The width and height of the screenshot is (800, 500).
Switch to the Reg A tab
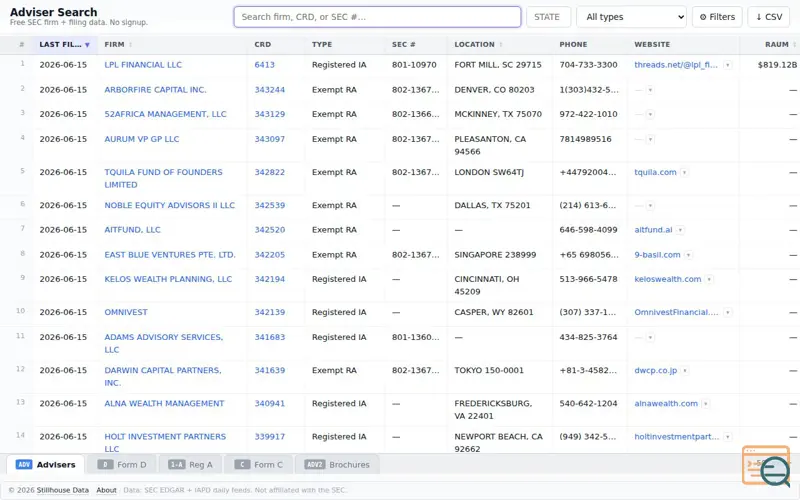tap(190, 464)
